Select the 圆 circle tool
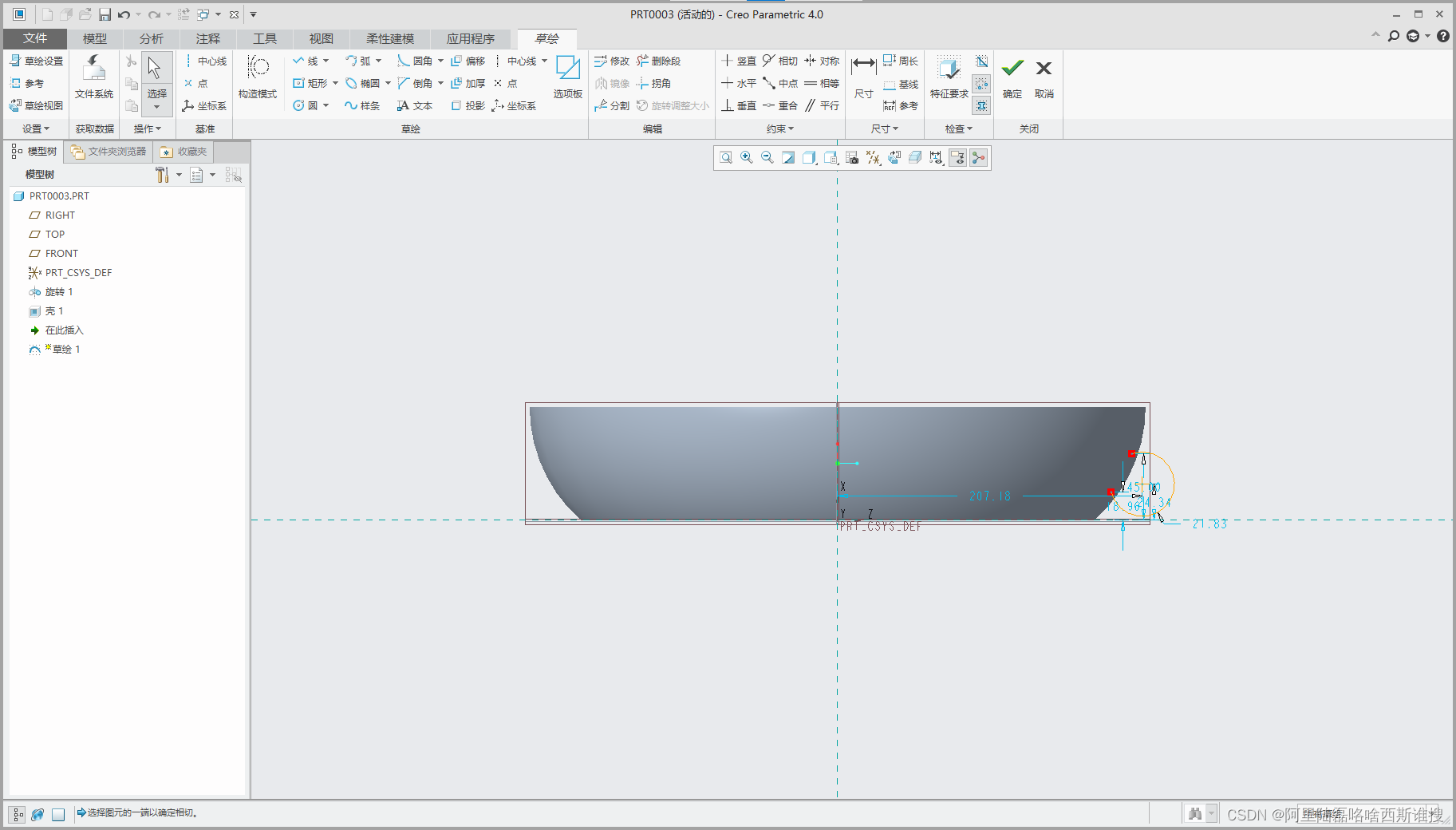1456x830 pixels. pos(306,105)
